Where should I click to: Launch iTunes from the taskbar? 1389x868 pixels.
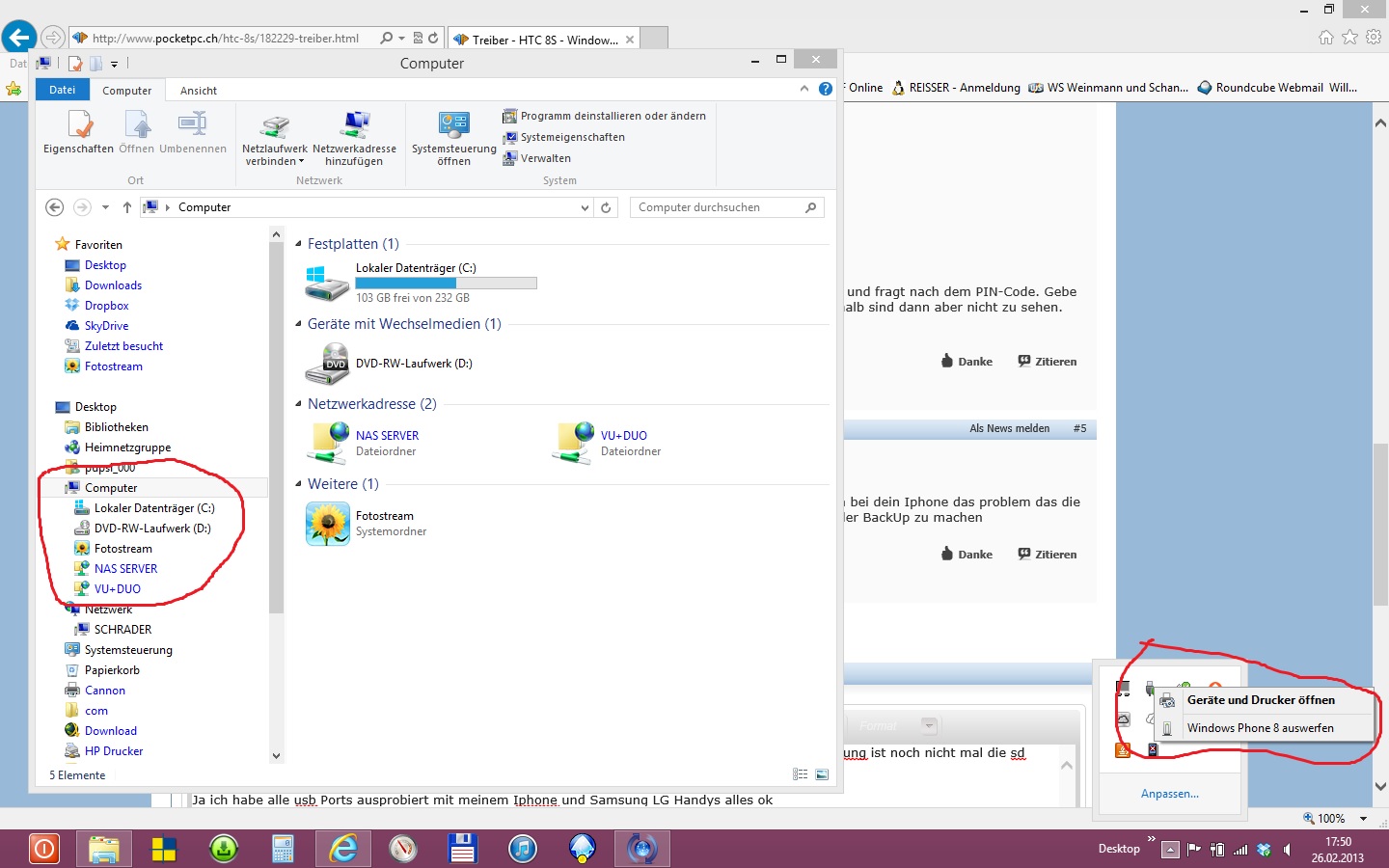[x=522, y=849]
